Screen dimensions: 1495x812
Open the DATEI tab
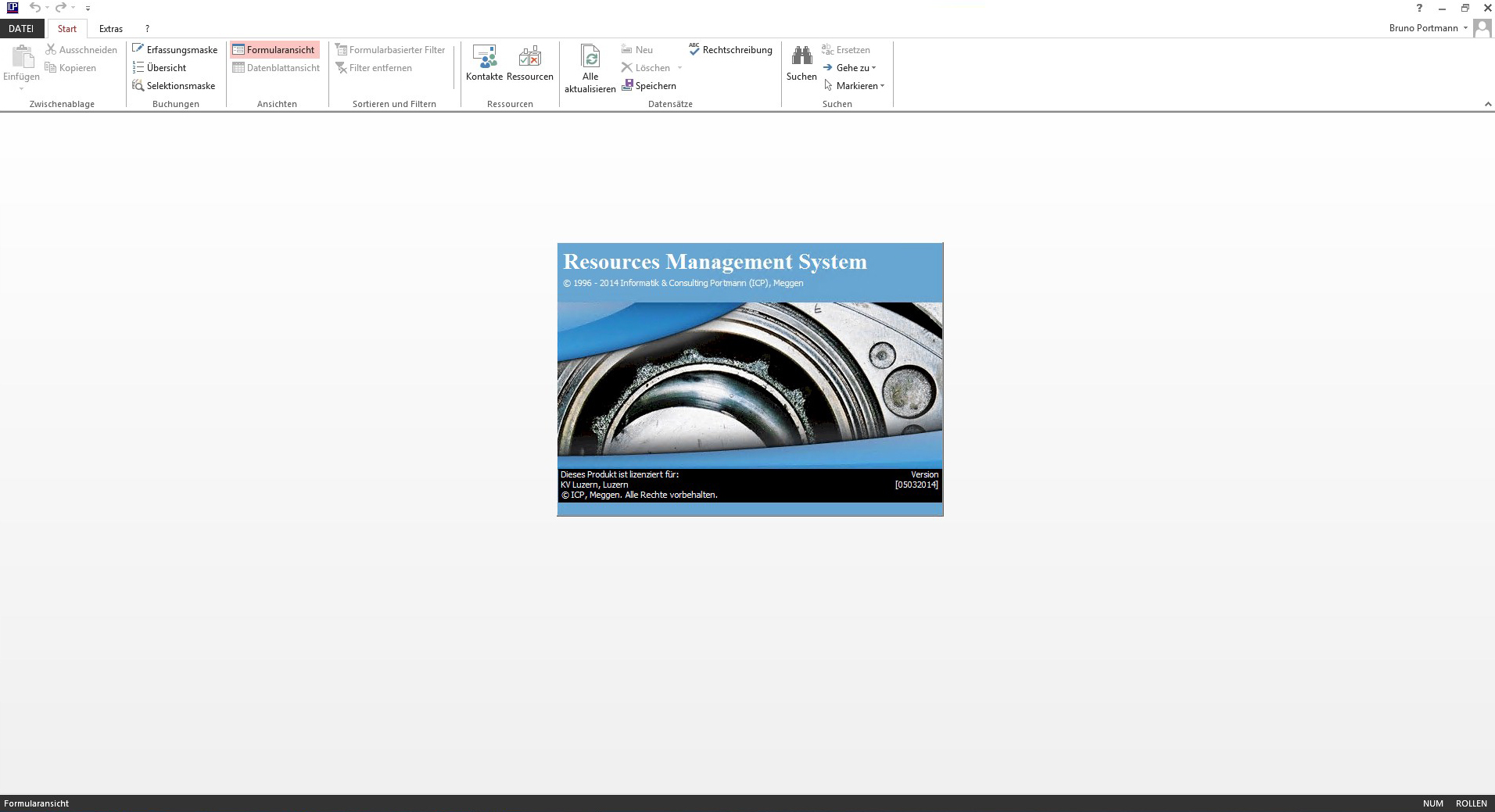pos(21,28)
